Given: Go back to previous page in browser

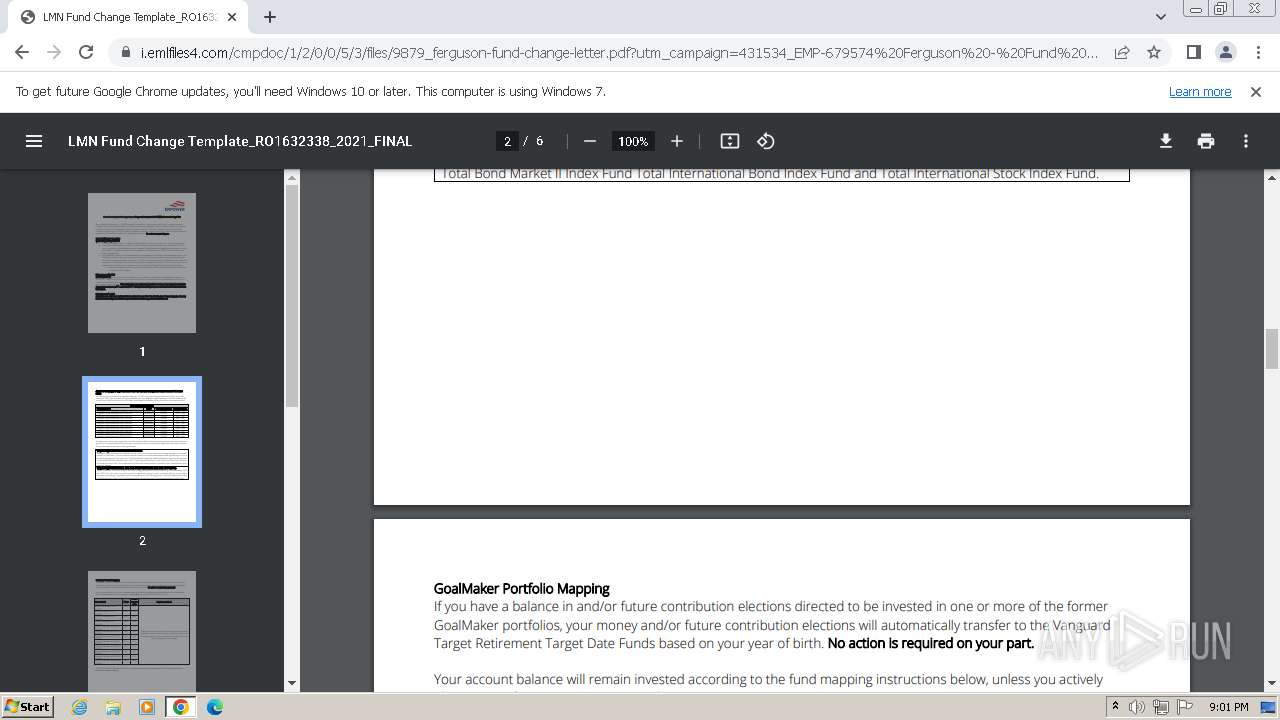Looking at the screenshot, I should [x=22, y=52].
